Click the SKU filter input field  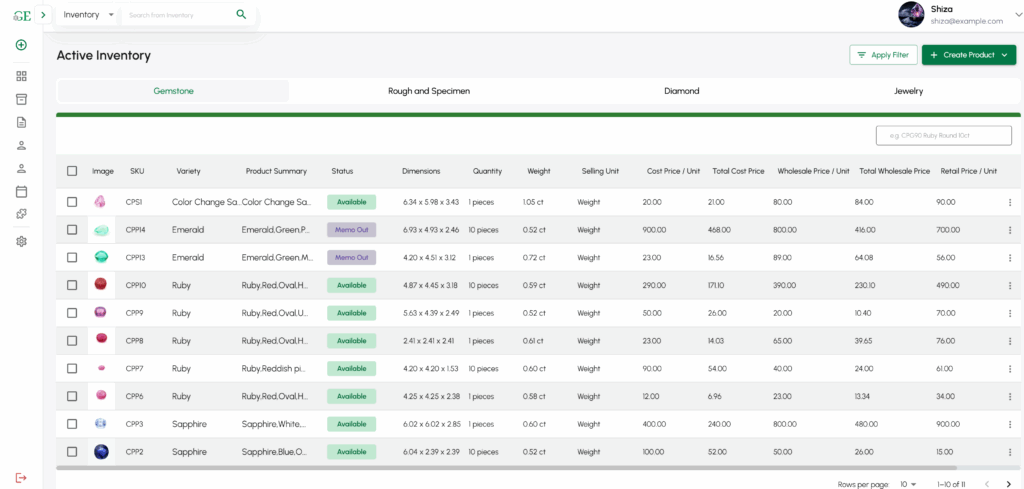point(943,135)
